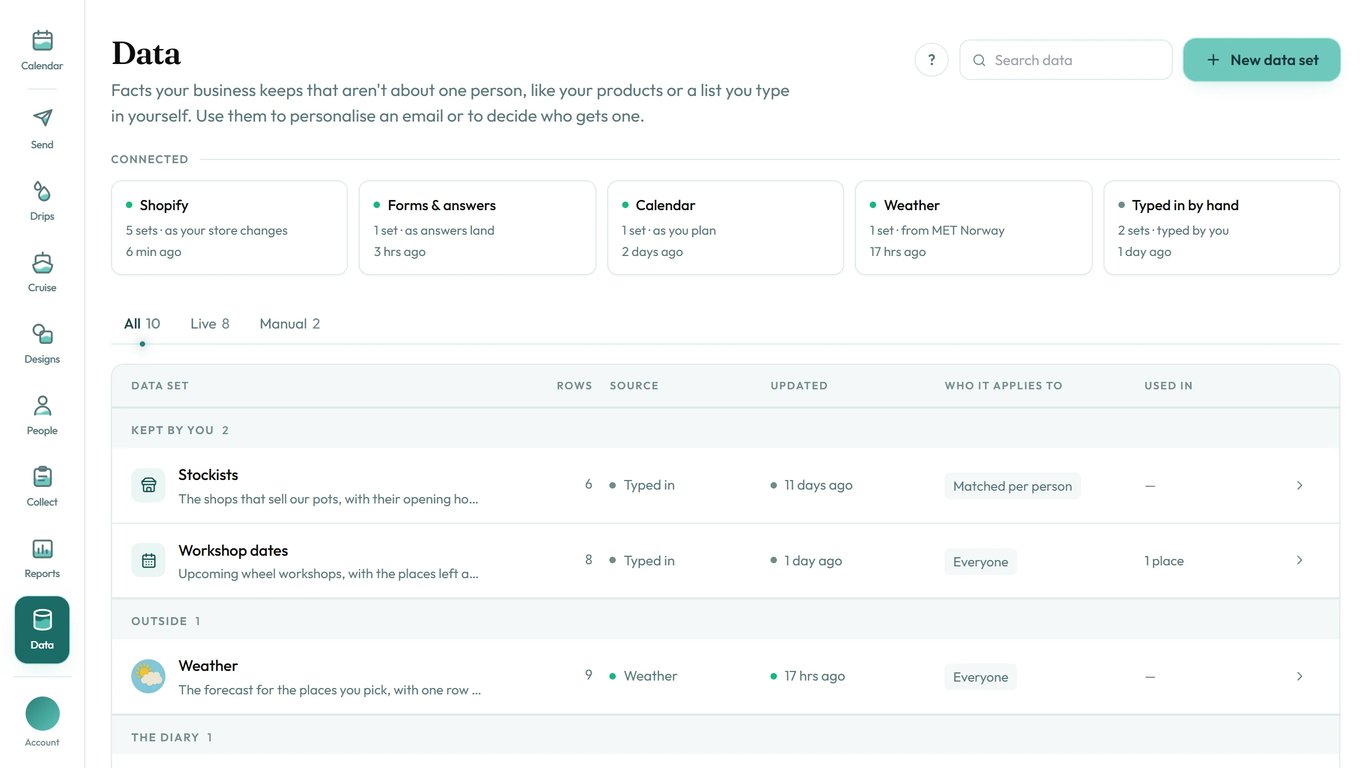Click the Weather sun-cloud icon
The width and height of the screenshot is (1366, 768).
point(148,676)
